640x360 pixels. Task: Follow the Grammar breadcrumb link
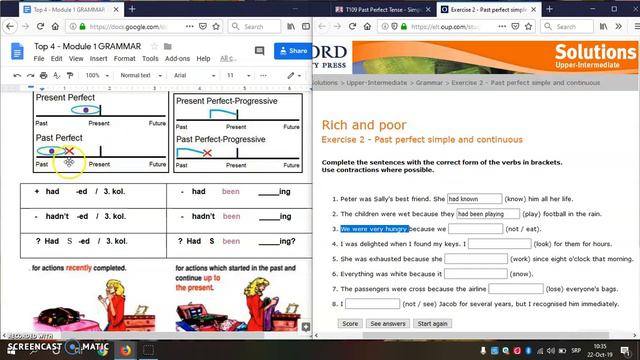(x=429, y=83)
